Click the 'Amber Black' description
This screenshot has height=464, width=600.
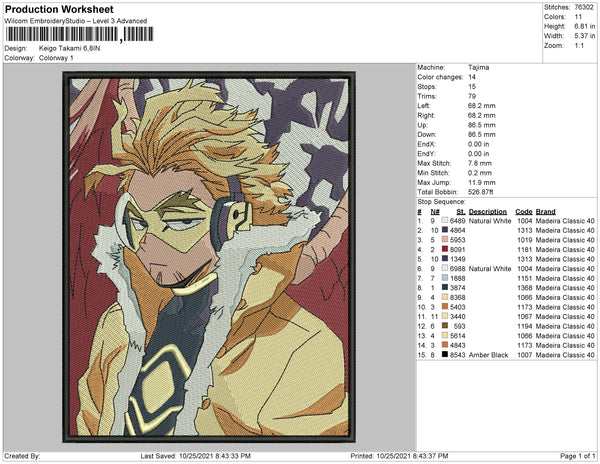pyautogui.click(x=488, y=355)
